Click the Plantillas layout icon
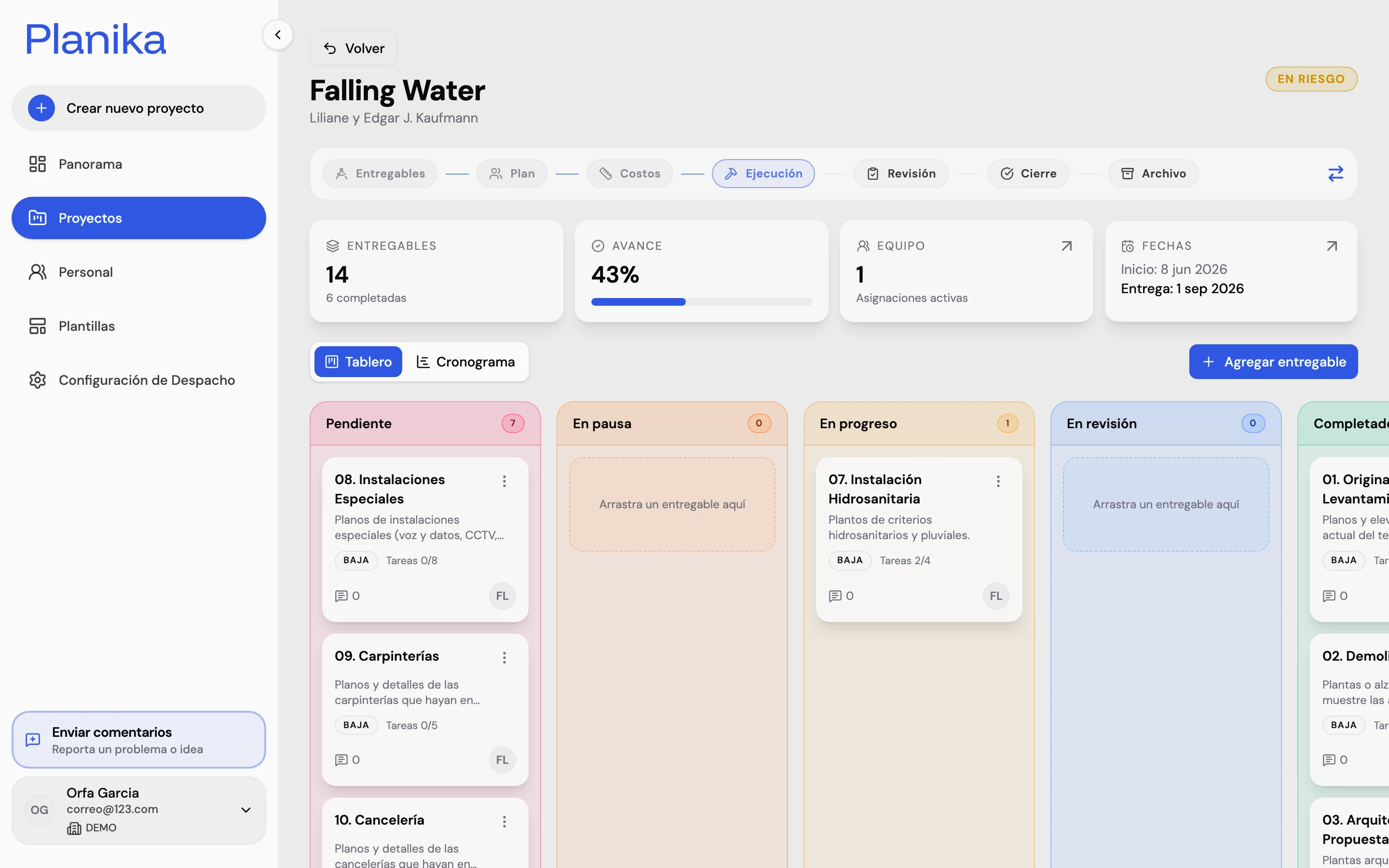Image resolution: width=1389 pixels, height=868 pixels. click(x=37, y=326)
